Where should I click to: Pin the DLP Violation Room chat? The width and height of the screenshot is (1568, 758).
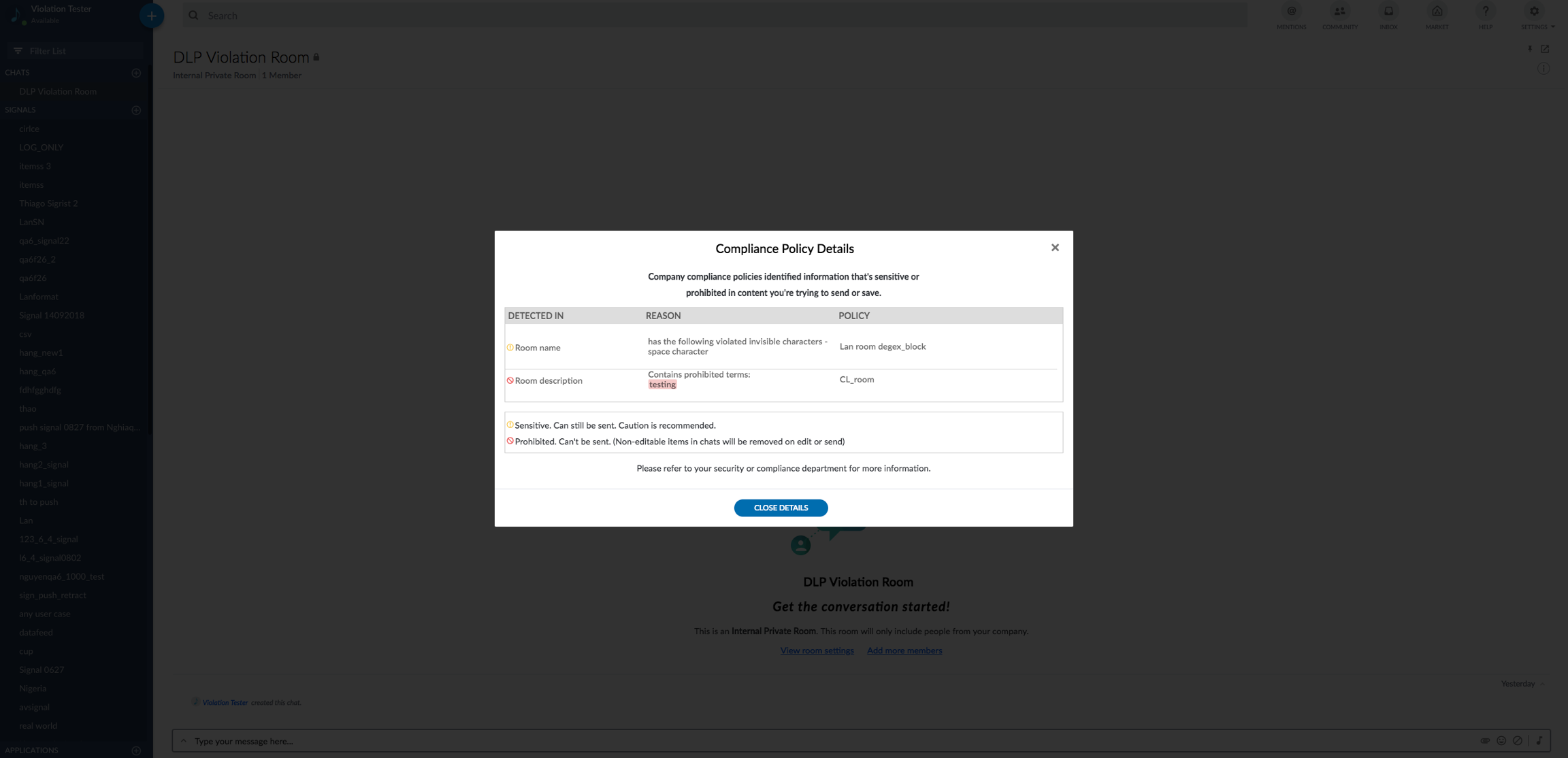point(1529,49)
